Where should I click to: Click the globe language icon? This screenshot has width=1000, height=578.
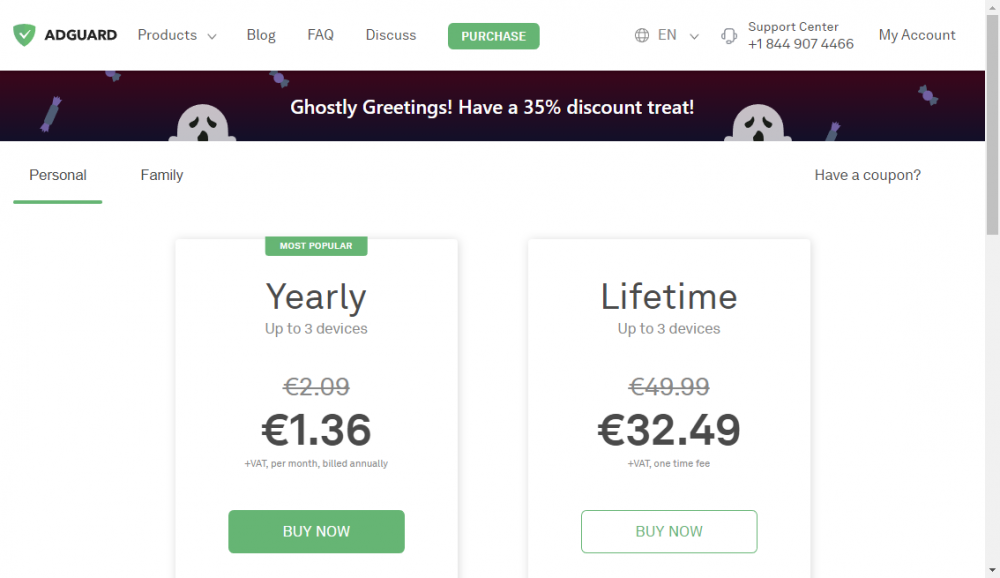pos(642,35)
